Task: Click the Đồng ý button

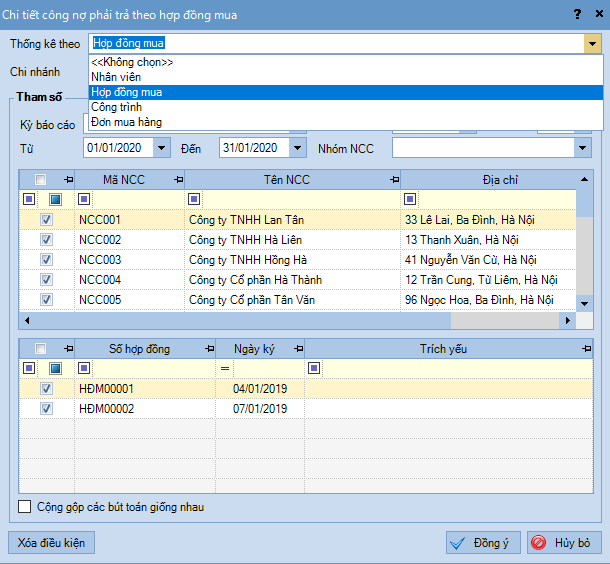Action: 482,543
